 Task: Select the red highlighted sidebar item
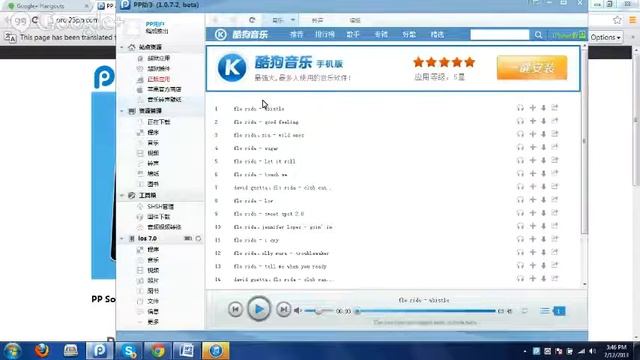(x=158, y=79)
